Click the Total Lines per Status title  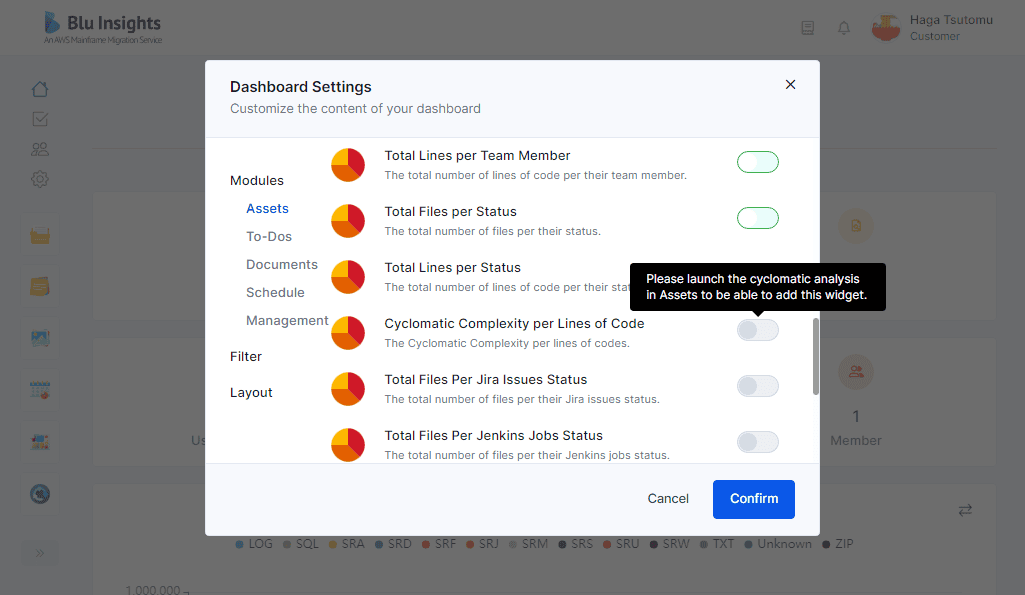[452, 267]
